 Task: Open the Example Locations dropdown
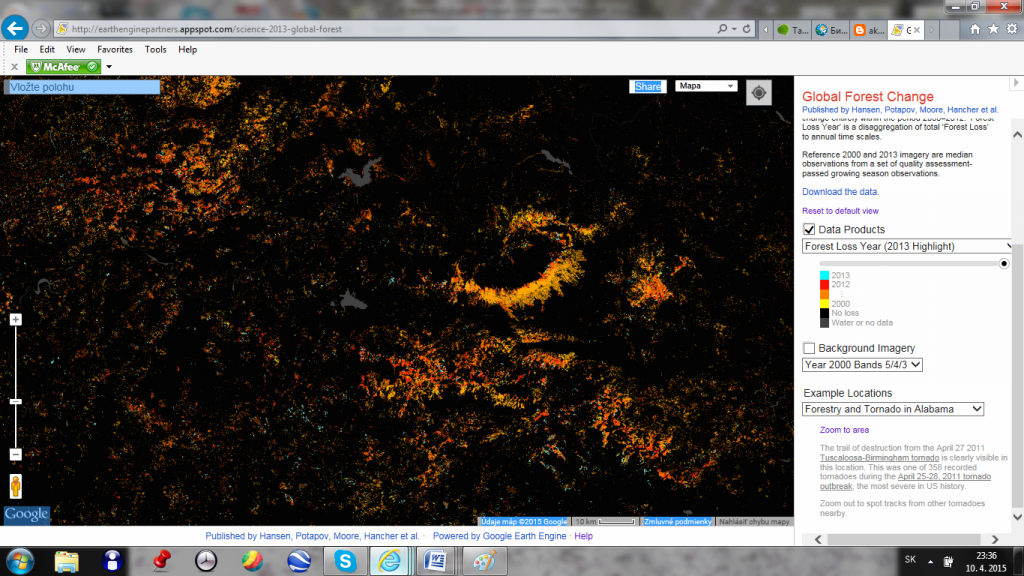(x=893, y=409)
